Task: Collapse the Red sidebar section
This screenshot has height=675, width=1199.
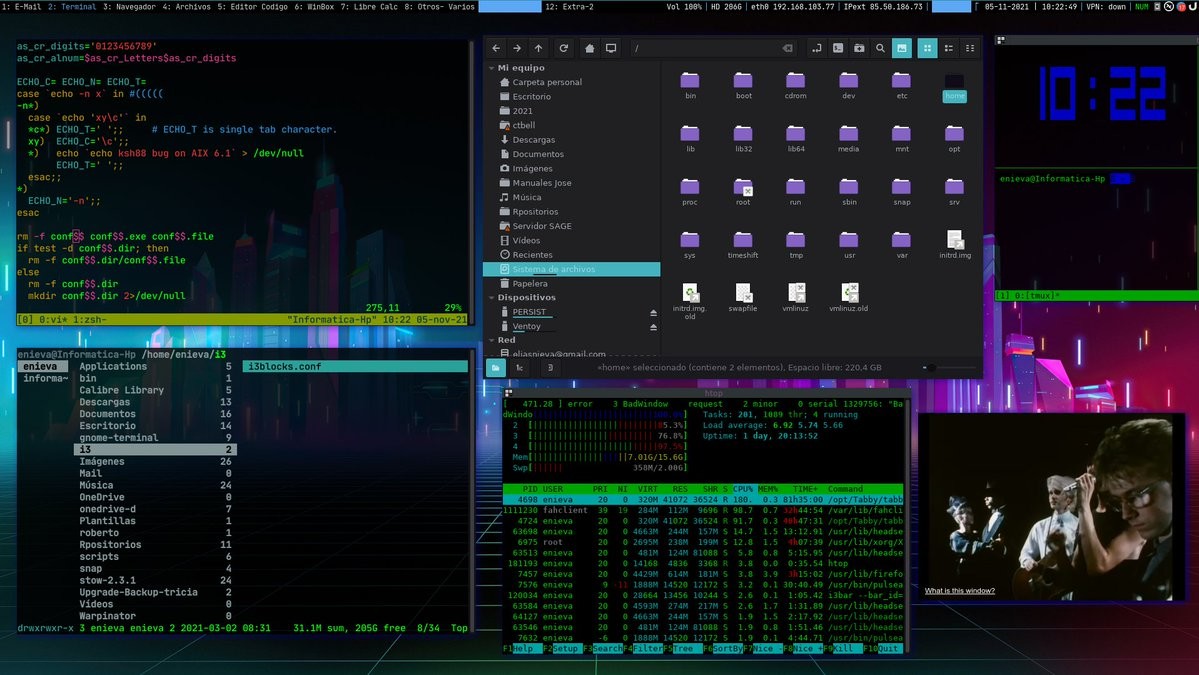Action: tap(492, 341)
